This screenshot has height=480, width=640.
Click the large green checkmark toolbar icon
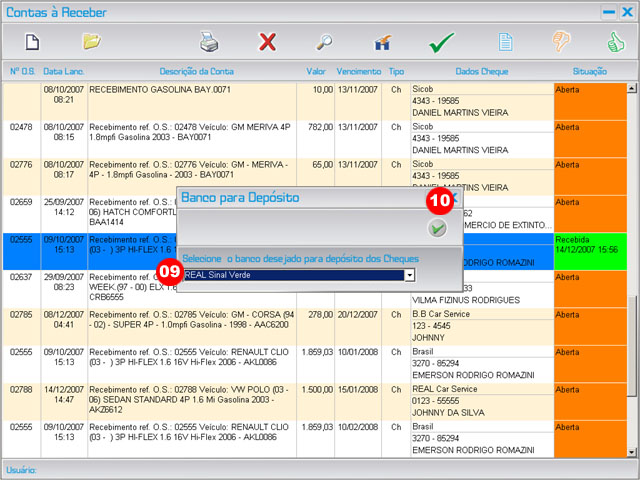click(x=442, y=42)
